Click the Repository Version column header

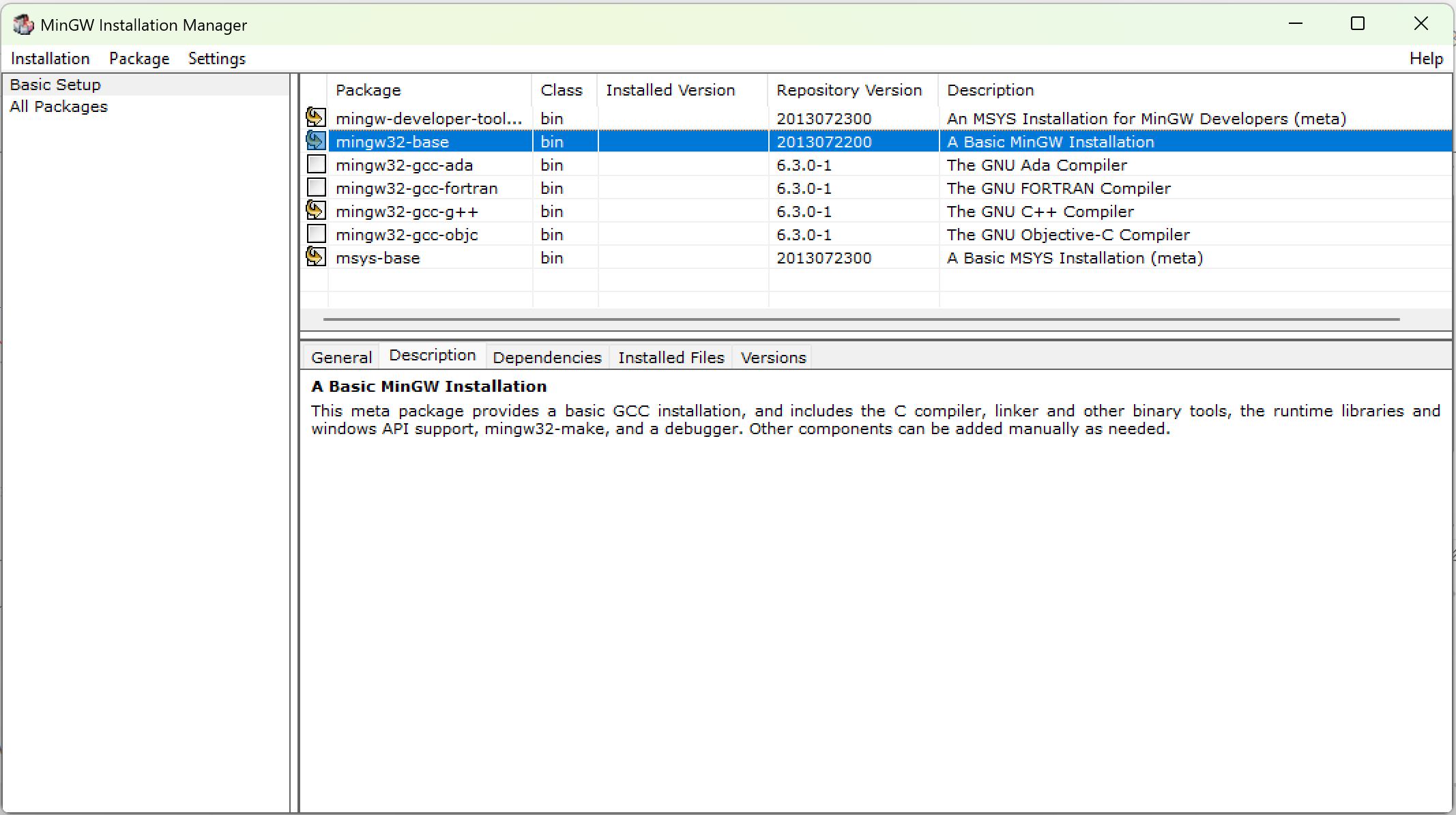(849, 90)
